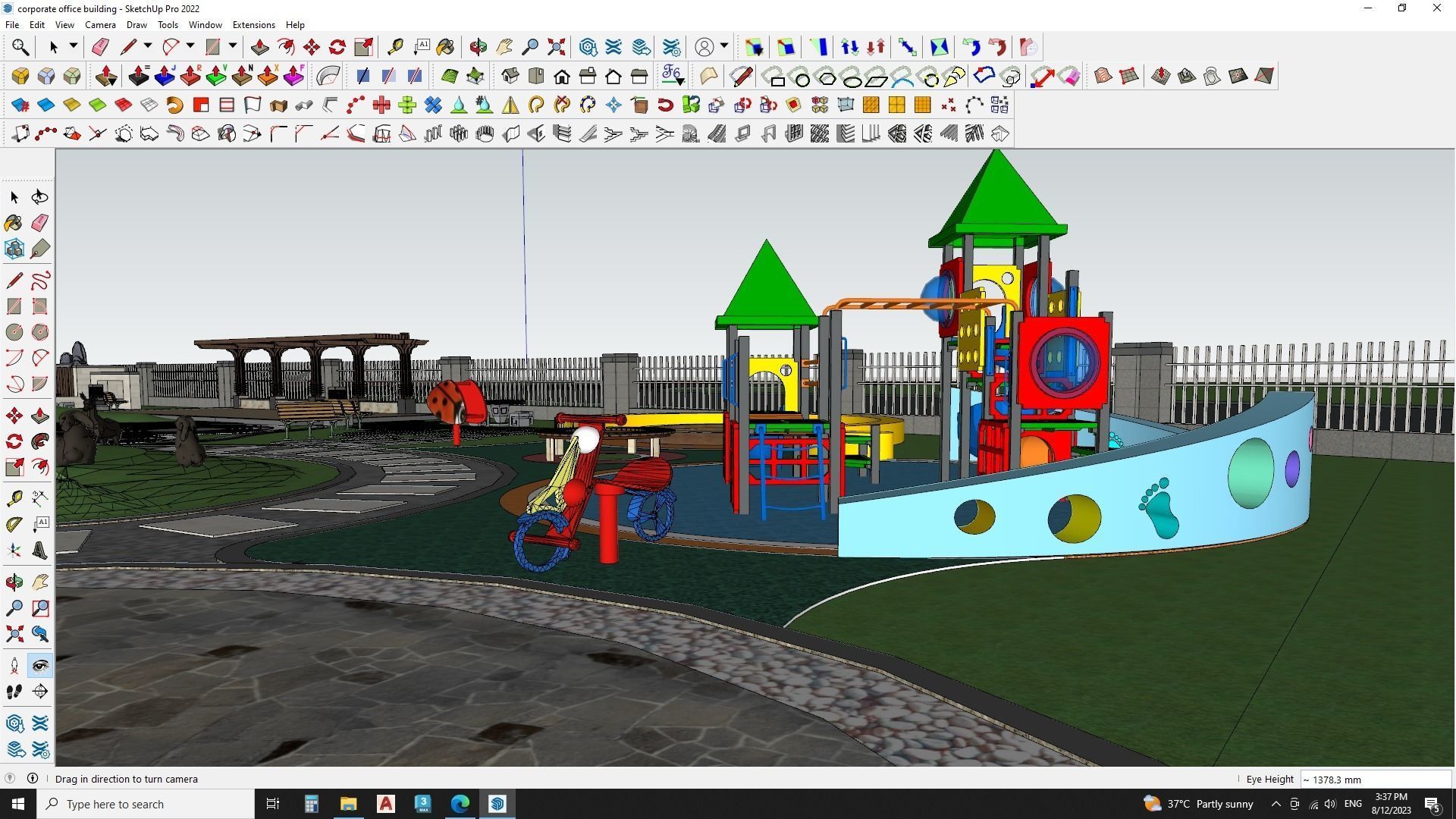The image size is (1456, 819).
Task: Open File Explorer from the taskbar
Action: pos(348,804)
